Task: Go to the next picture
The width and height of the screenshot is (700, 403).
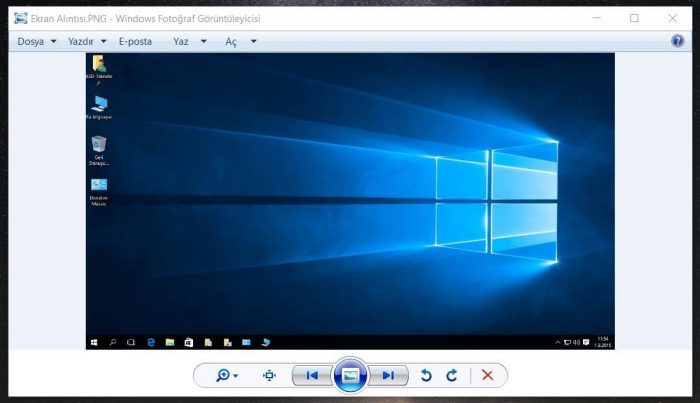Action: click(x=388, y=375)
